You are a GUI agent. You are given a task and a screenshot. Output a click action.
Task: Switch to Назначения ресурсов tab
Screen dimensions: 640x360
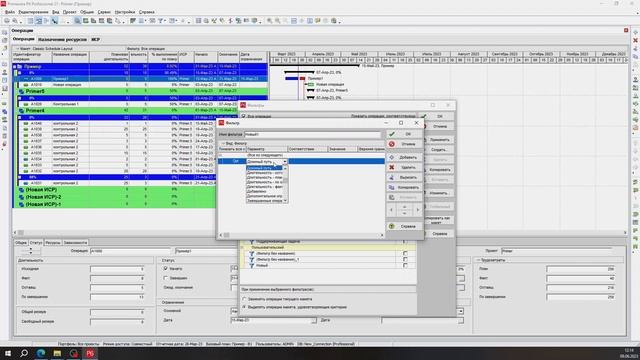(62, 40)
